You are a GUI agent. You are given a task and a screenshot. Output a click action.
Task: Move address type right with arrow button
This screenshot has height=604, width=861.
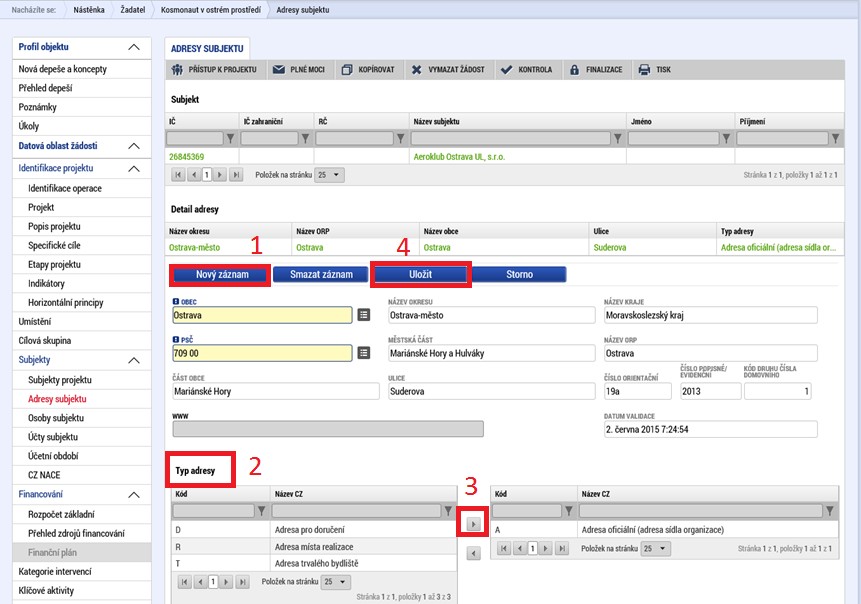click(473, 524)
